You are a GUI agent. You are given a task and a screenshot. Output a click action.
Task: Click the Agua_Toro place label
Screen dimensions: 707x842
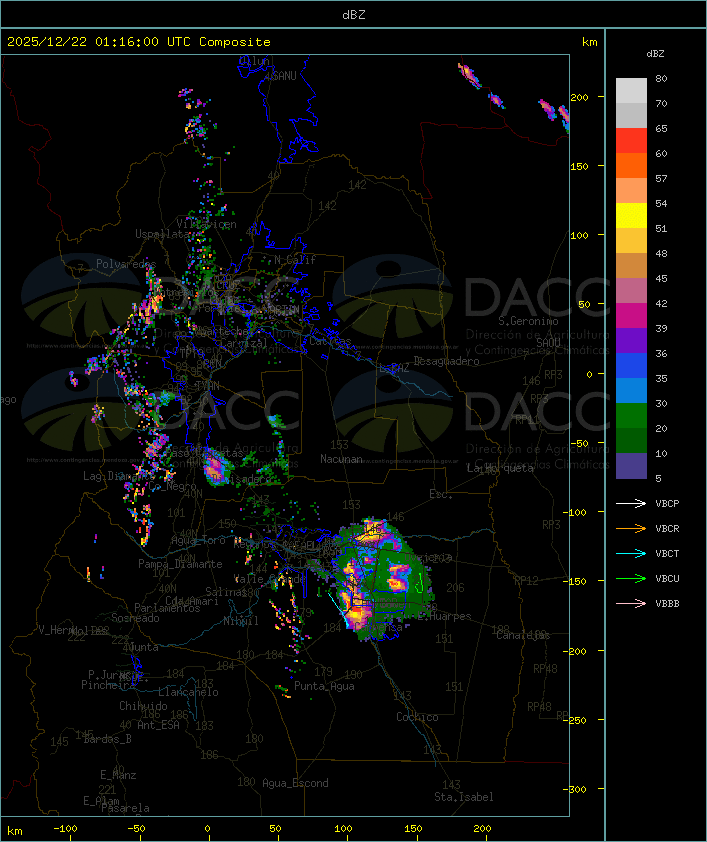pyautogui.click(x=198, y=540)
